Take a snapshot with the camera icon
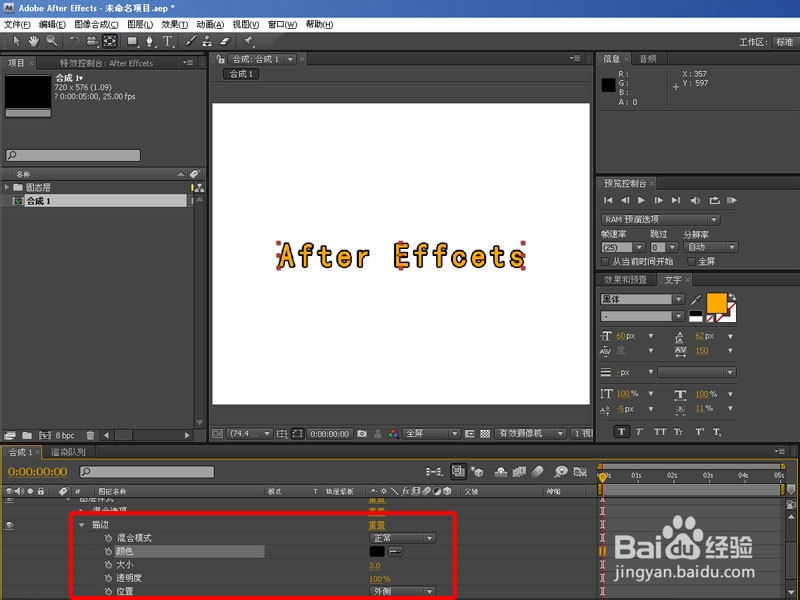This screenshot has height=600, width=800. pos(362,434)
